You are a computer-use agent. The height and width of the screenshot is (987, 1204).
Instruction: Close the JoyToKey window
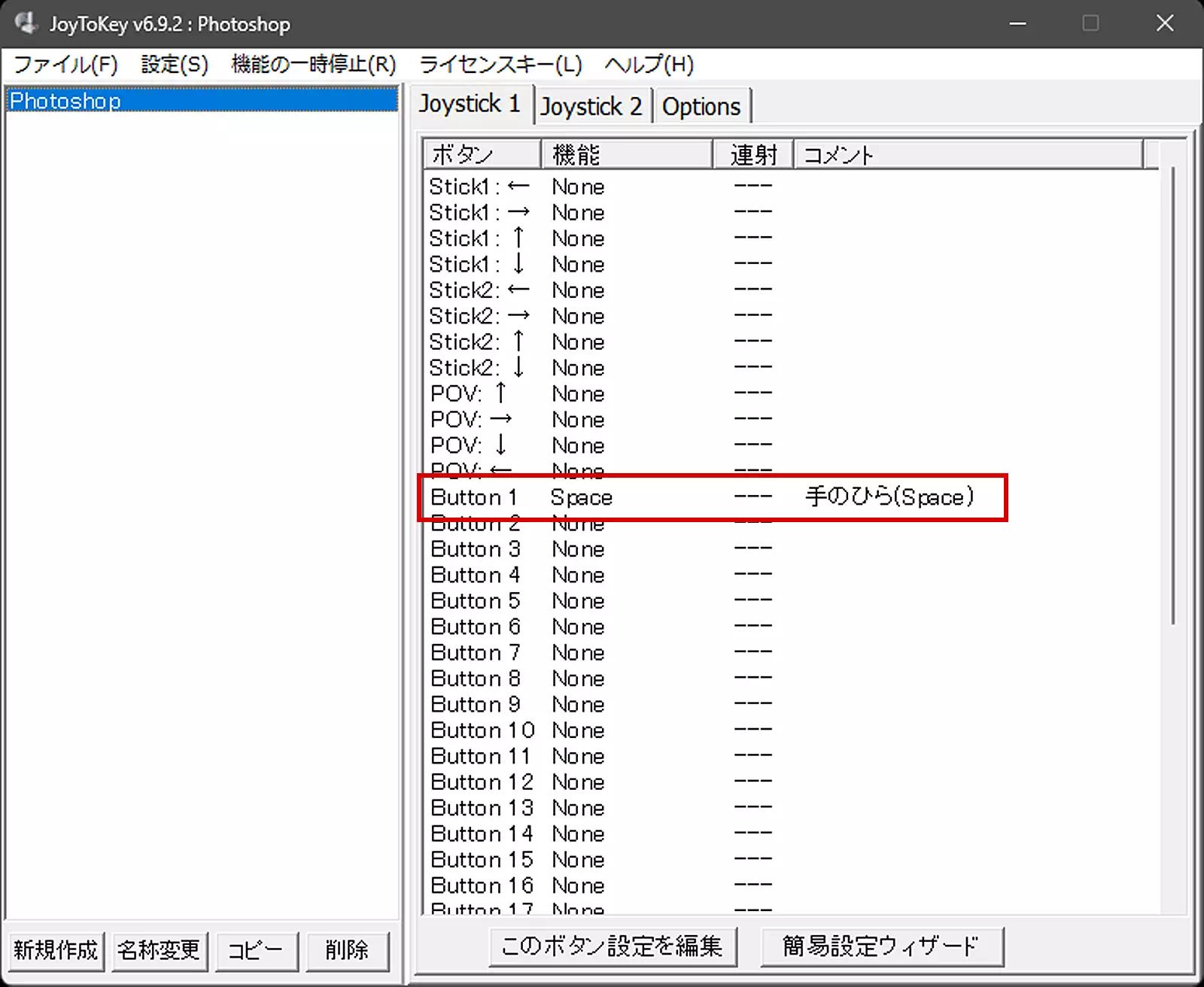(x=1165, y=23)
